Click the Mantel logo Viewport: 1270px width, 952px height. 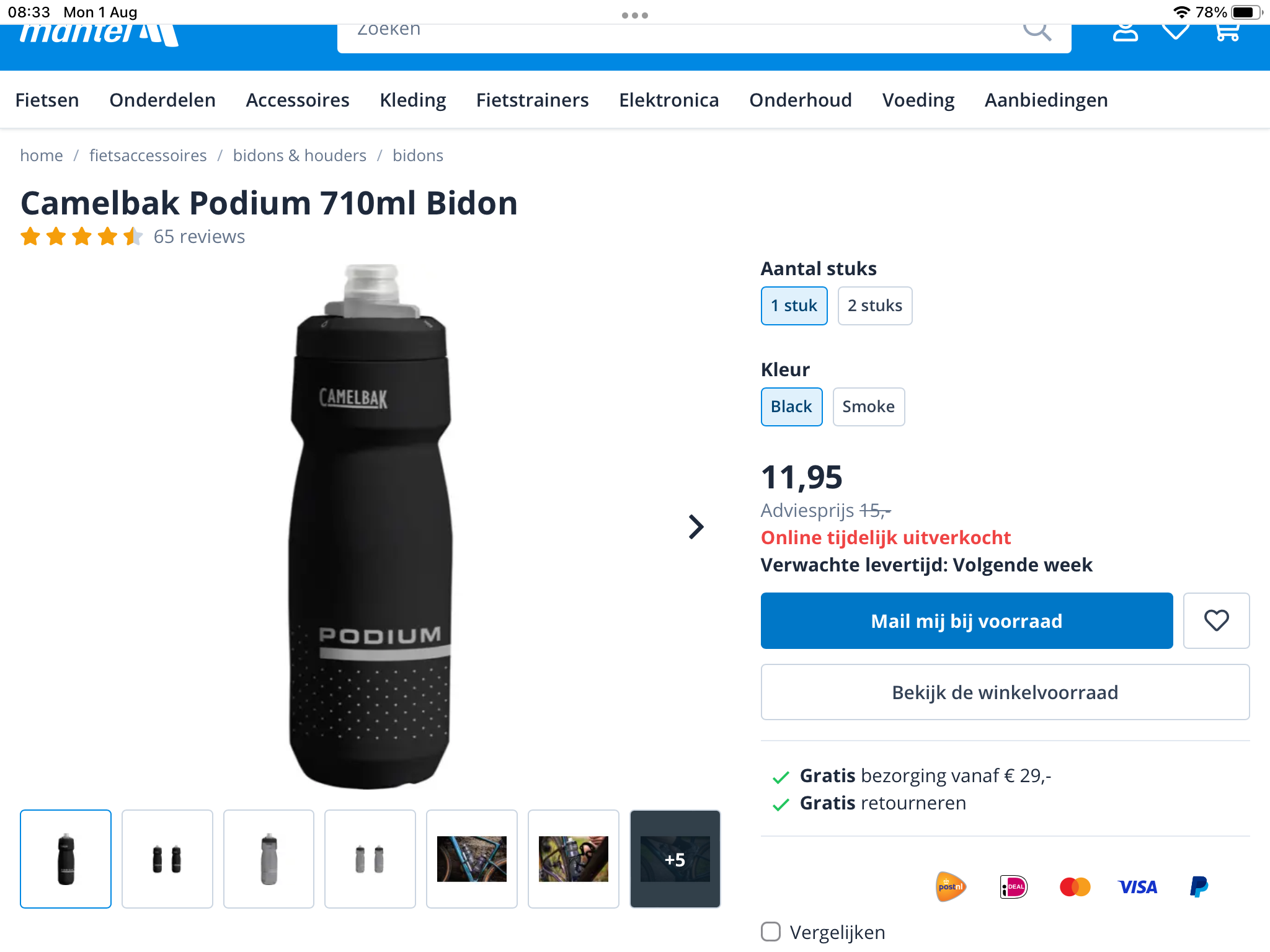click(x=99, y=35)
